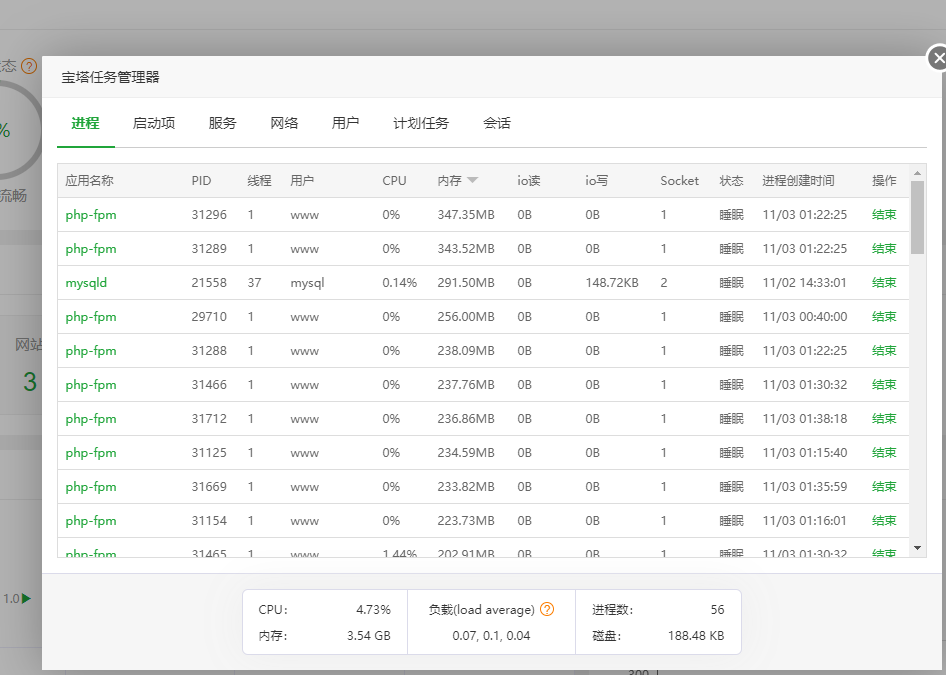Select load average values 0.07, 0.1, 0.04
The width and height of the screenshot is (946, 675).
click(x=491, y=635)
